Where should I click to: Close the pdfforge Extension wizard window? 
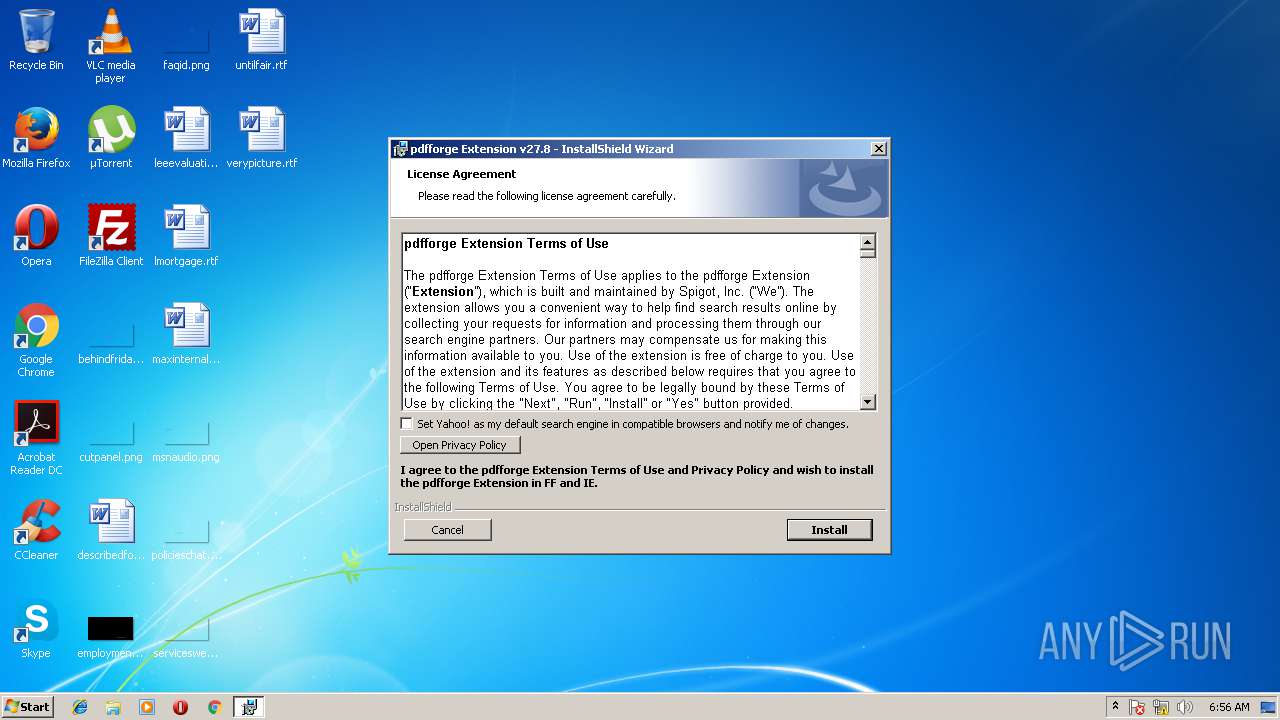(878, 149)
